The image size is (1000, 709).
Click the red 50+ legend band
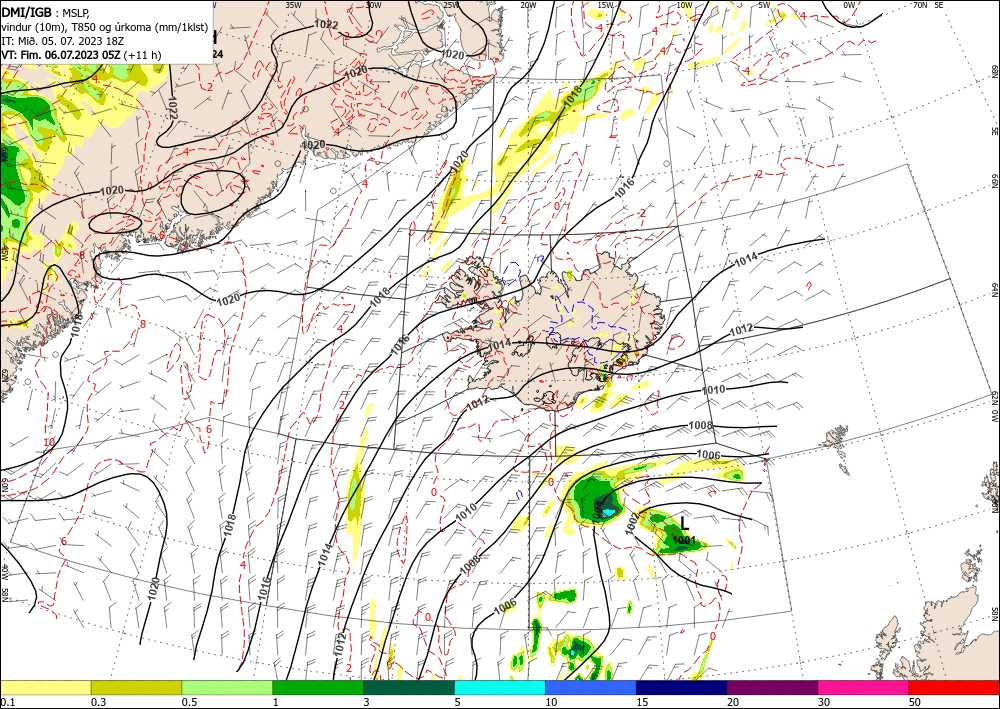click(954, 687)
